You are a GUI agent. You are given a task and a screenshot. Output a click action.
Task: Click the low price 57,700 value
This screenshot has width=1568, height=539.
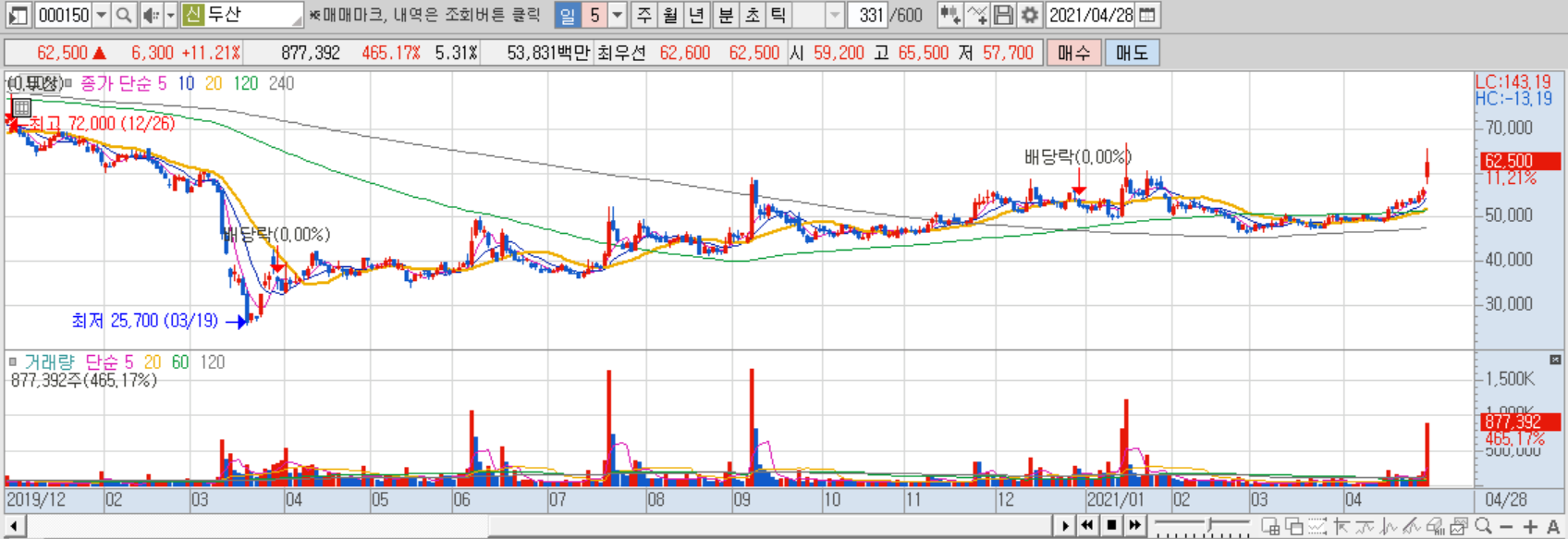(x=1008, y=53)
